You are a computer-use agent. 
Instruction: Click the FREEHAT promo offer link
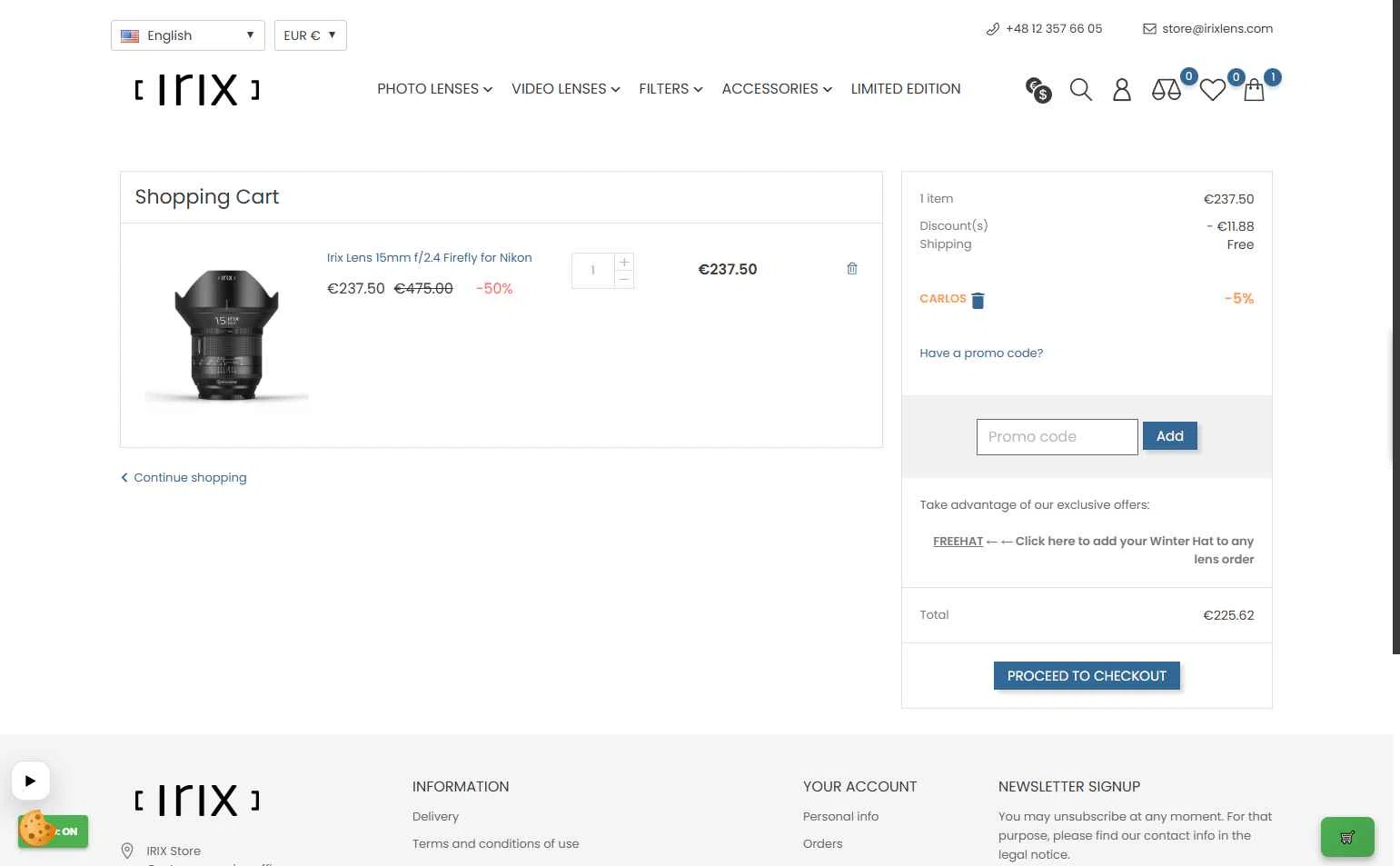pyautogui.click(x=958, y=542)
